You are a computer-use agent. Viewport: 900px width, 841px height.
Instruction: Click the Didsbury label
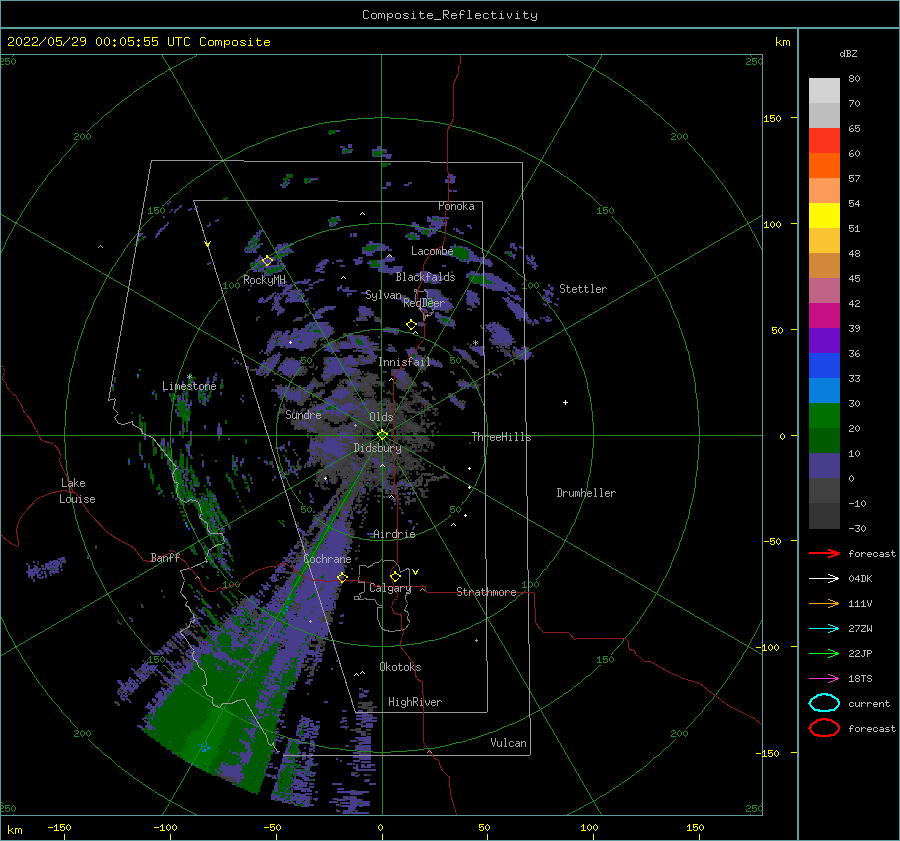(377, 448)
